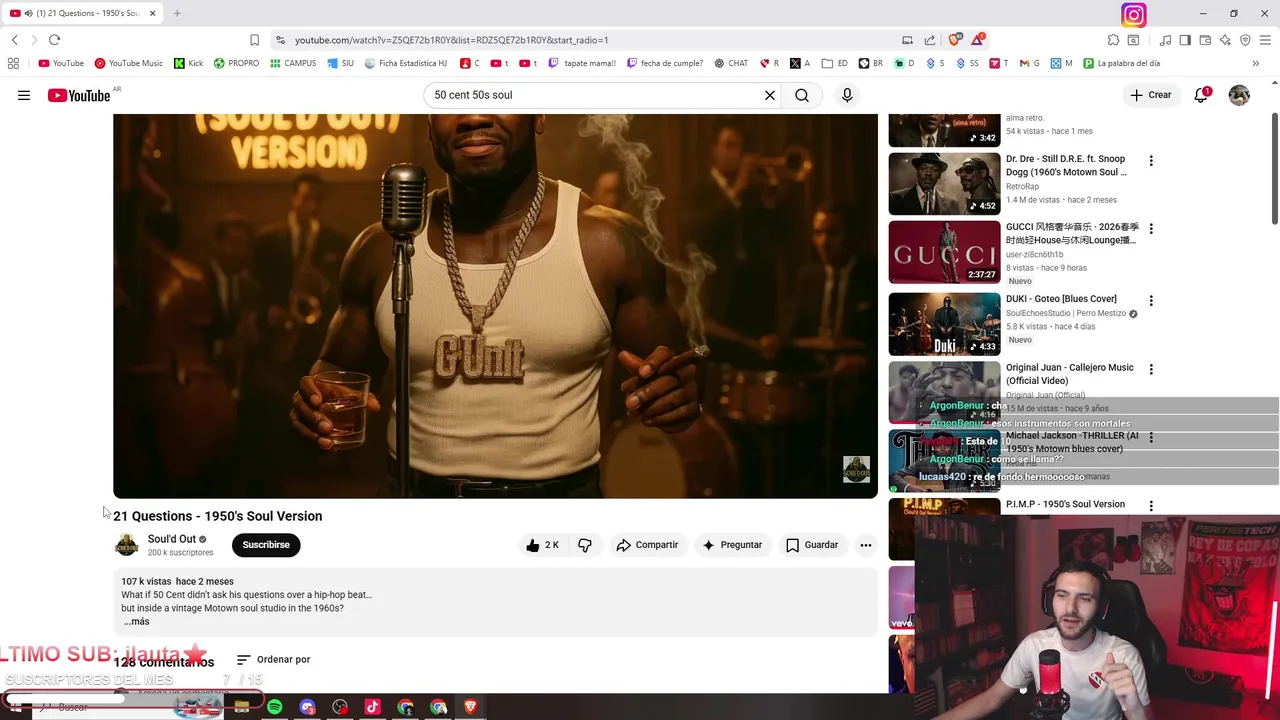Screen dimensions: 1280x720
Task: Open options for DUKI Goteo video
Action: 1151,300
